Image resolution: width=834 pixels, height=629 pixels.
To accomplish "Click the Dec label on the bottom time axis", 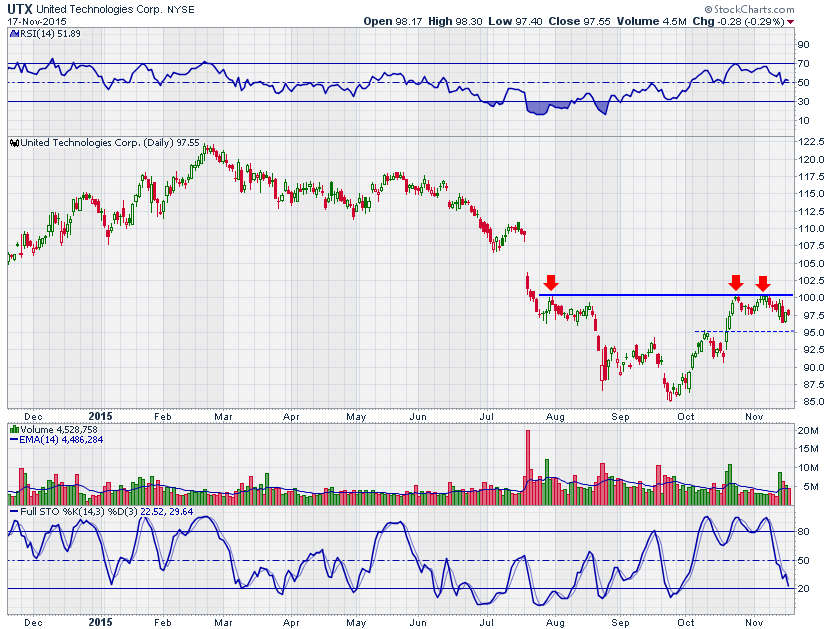I will pos(34,623).
